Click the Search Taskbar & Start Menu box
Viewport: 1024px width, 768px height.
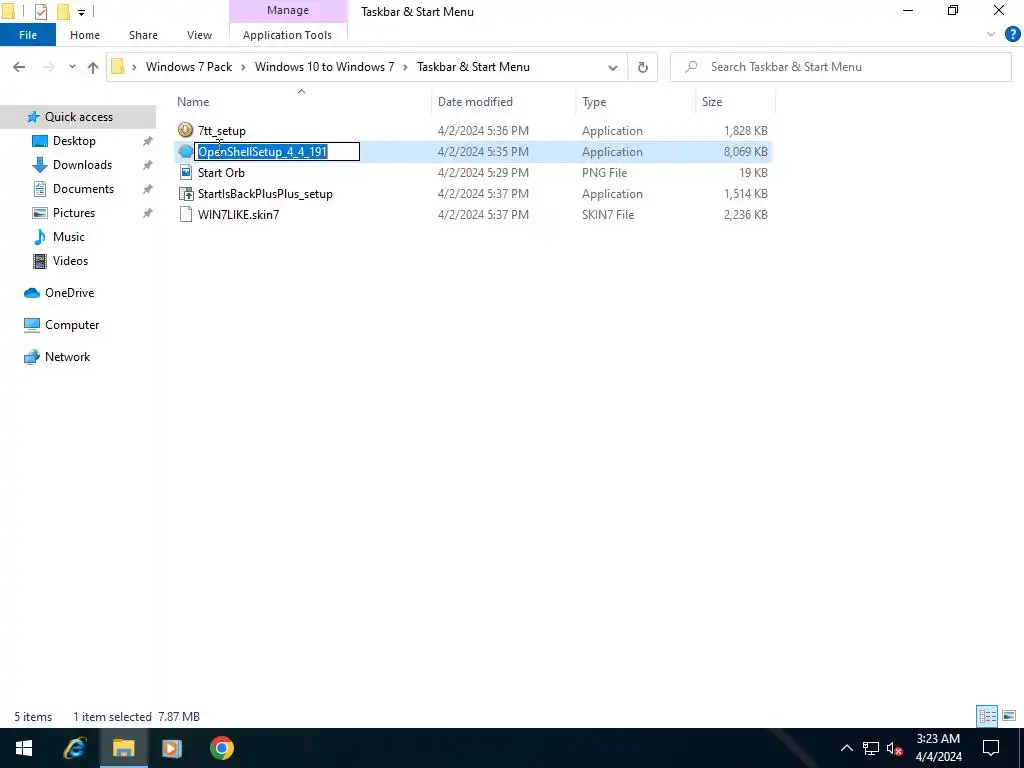(841, 67)
